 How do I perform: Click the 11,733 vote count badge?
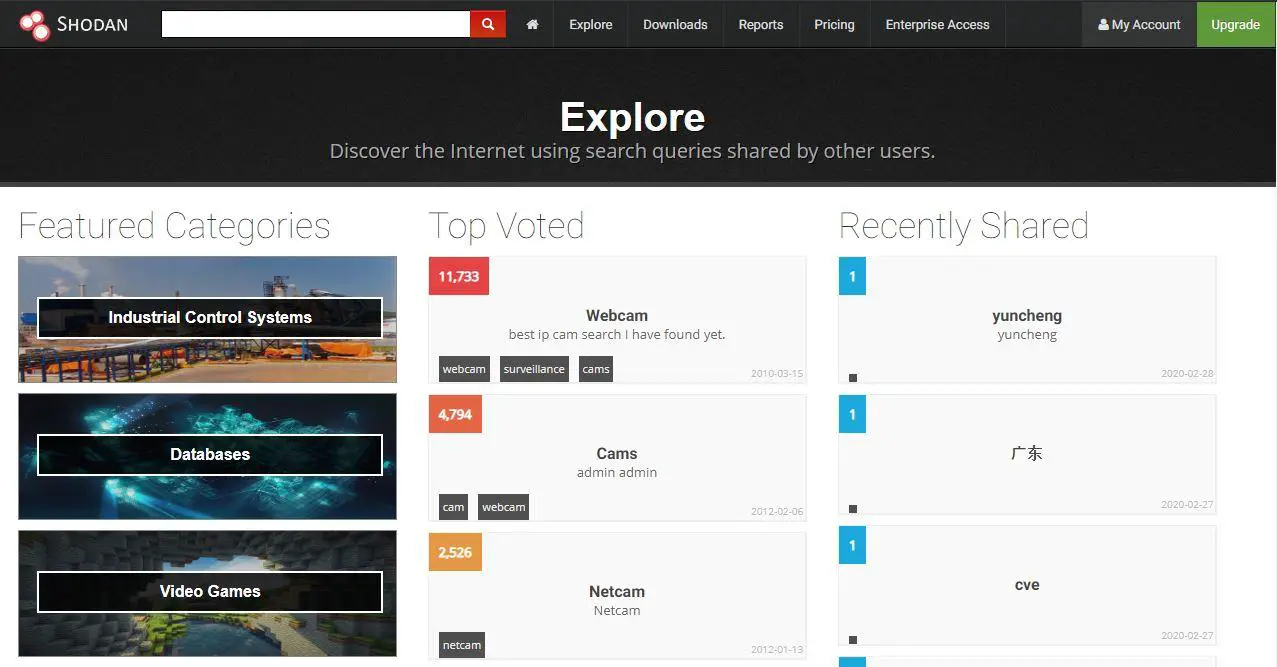click(x=459, y=276)
